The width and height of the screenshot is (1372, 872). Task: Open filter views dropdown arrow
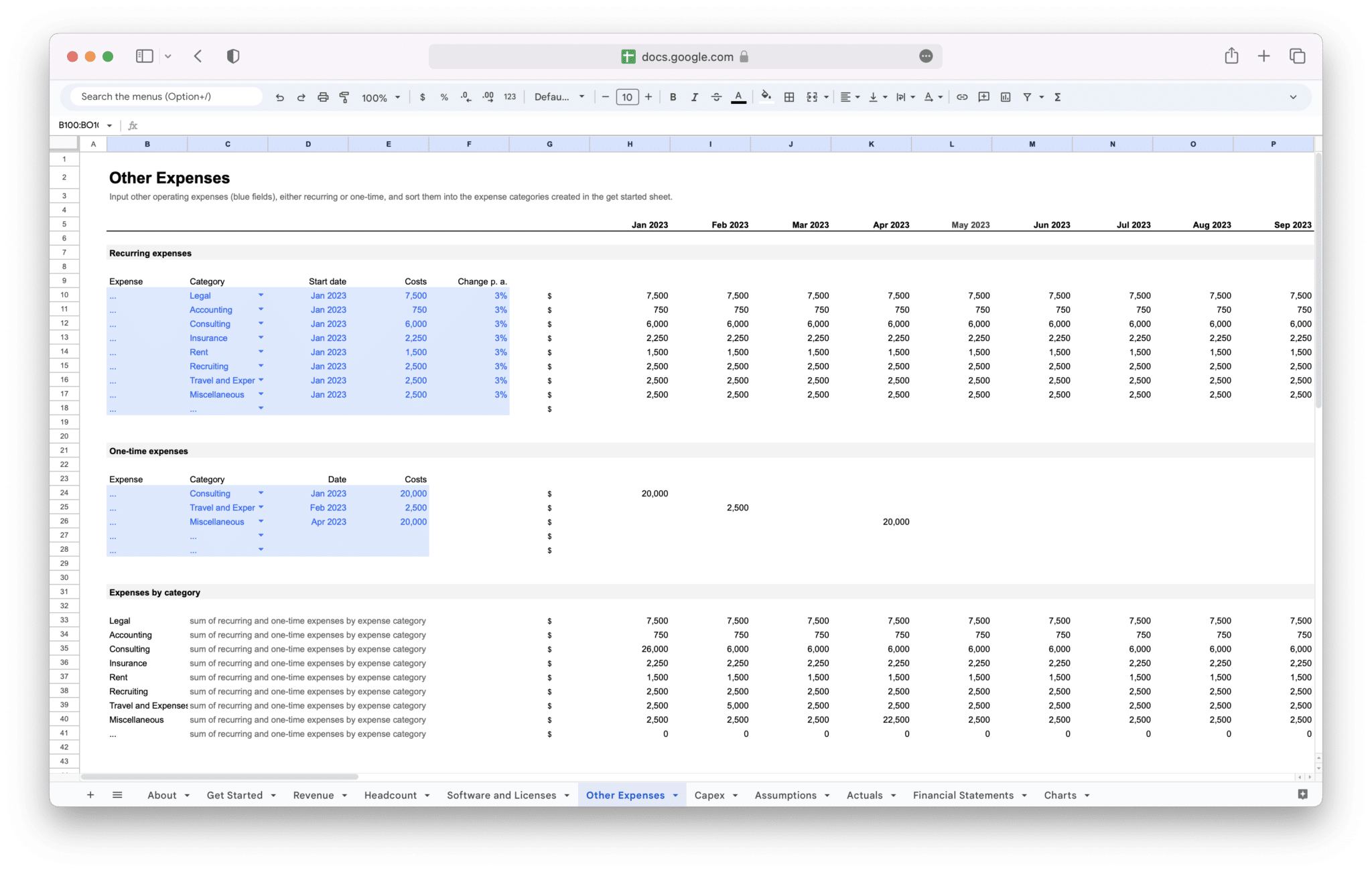[x=1041, y=97]
